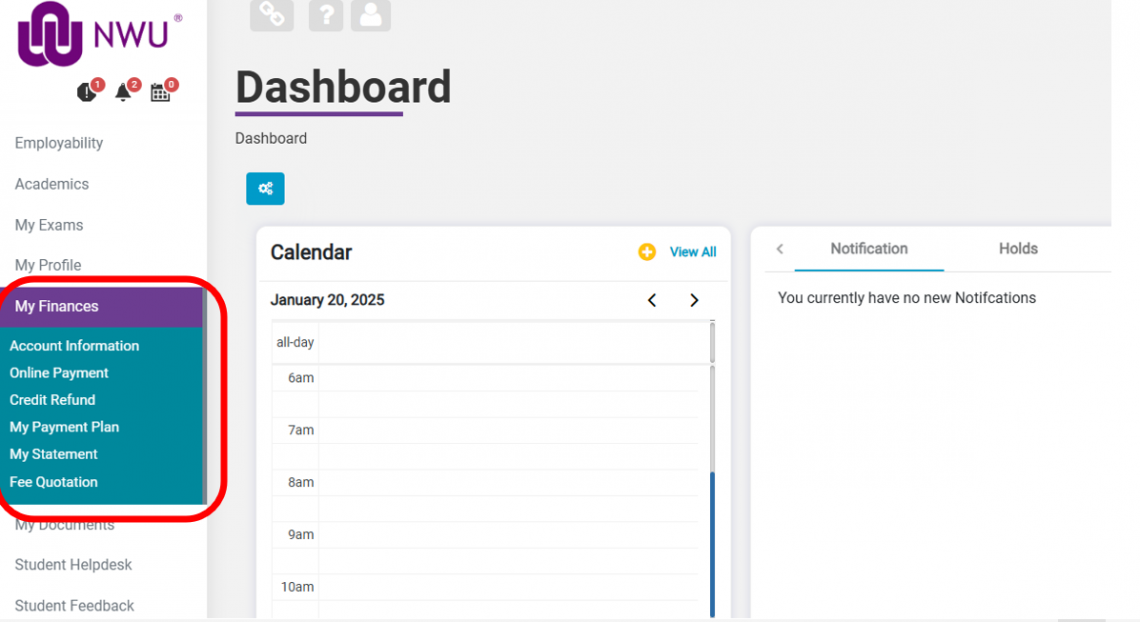The width and height of the screenshot is (1140, 622).
Task: Open Fee Quotation link
Action: pos(54,482)
